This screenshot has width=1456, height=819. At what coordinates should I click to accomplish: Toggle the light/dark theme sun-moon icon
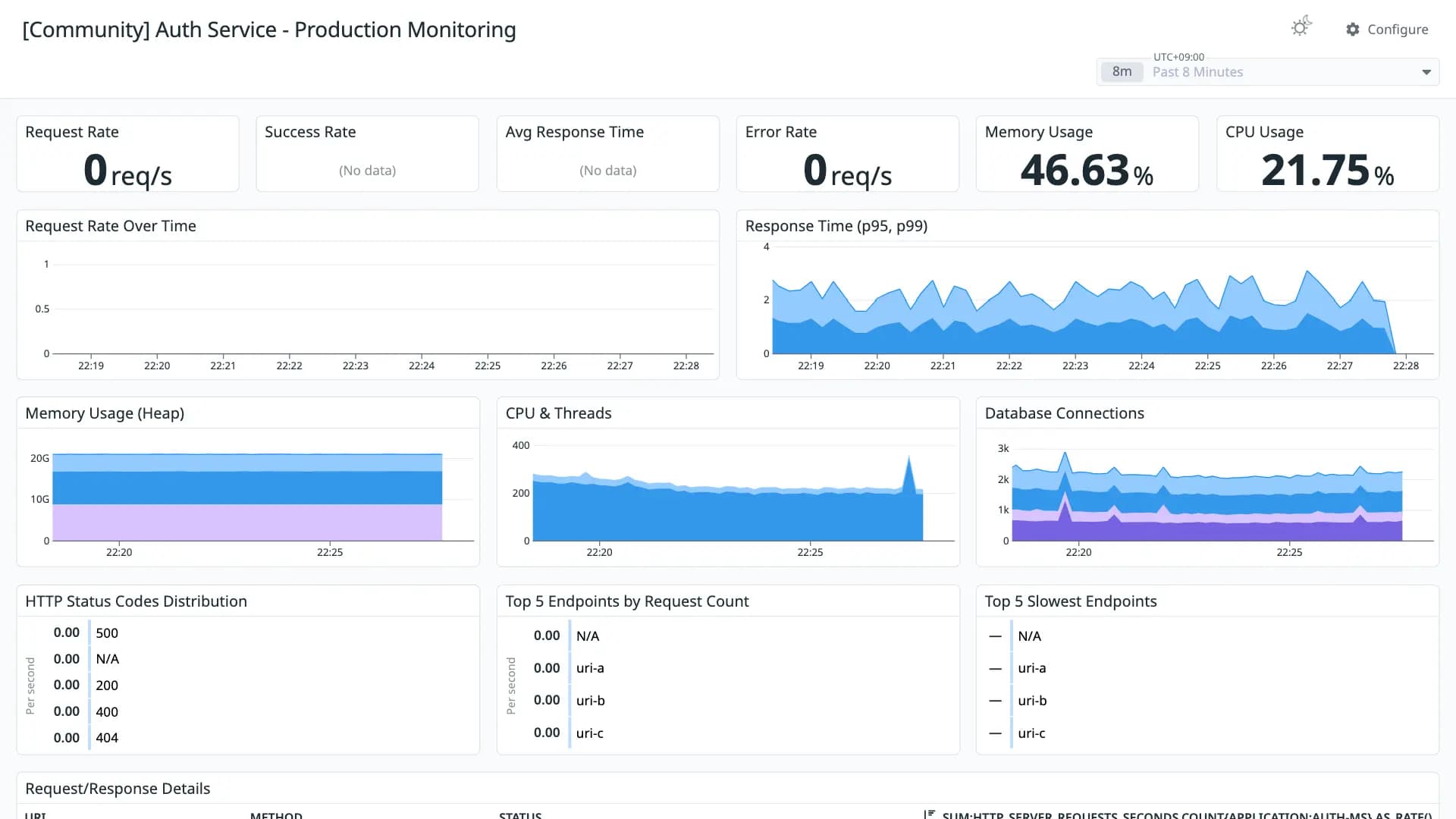[x=1301, y=27]
